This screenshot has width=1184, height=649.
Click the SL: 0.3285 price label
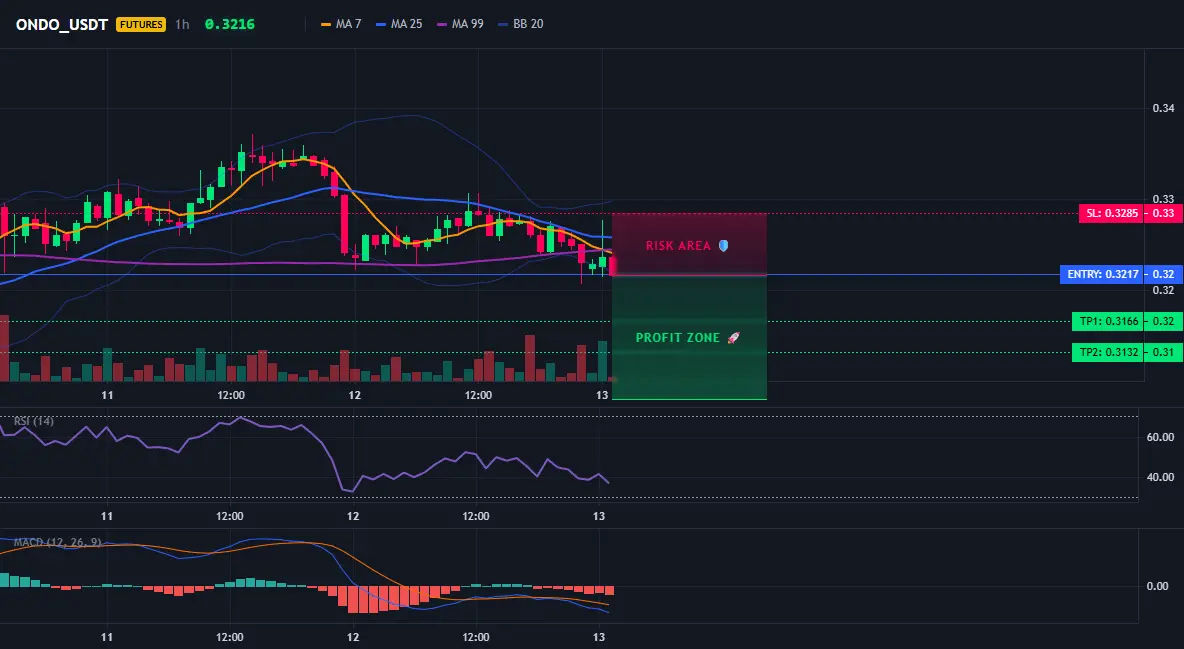click(1110, 213)
